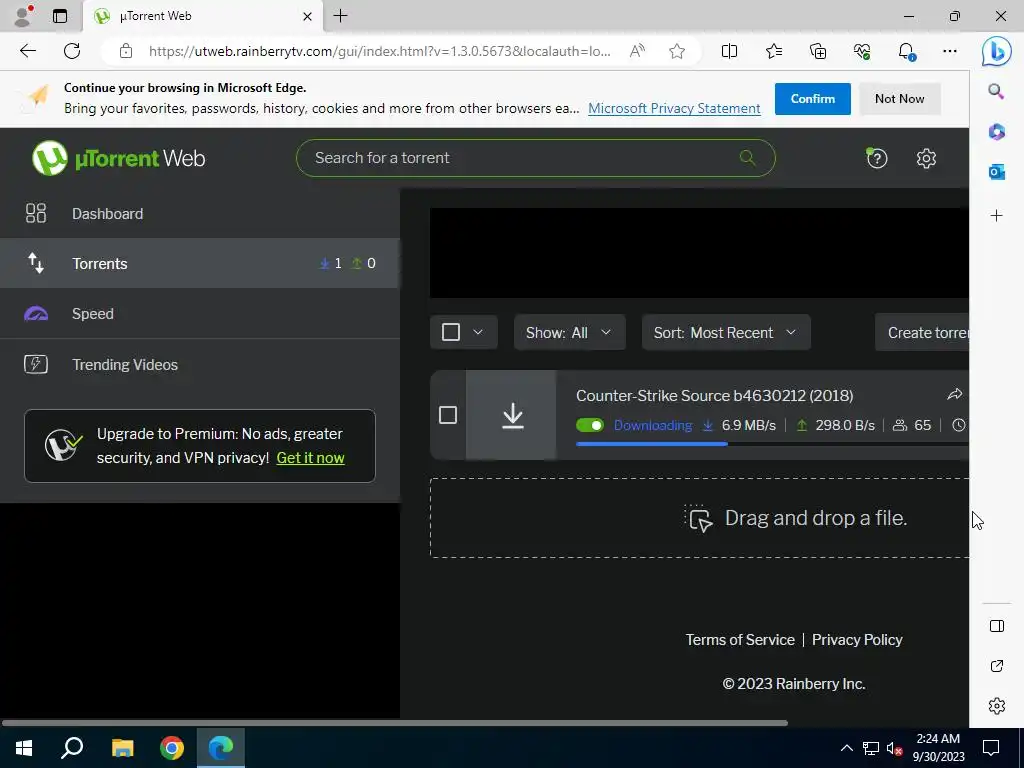Close the µTorrent Web tab

click(307, 16)
